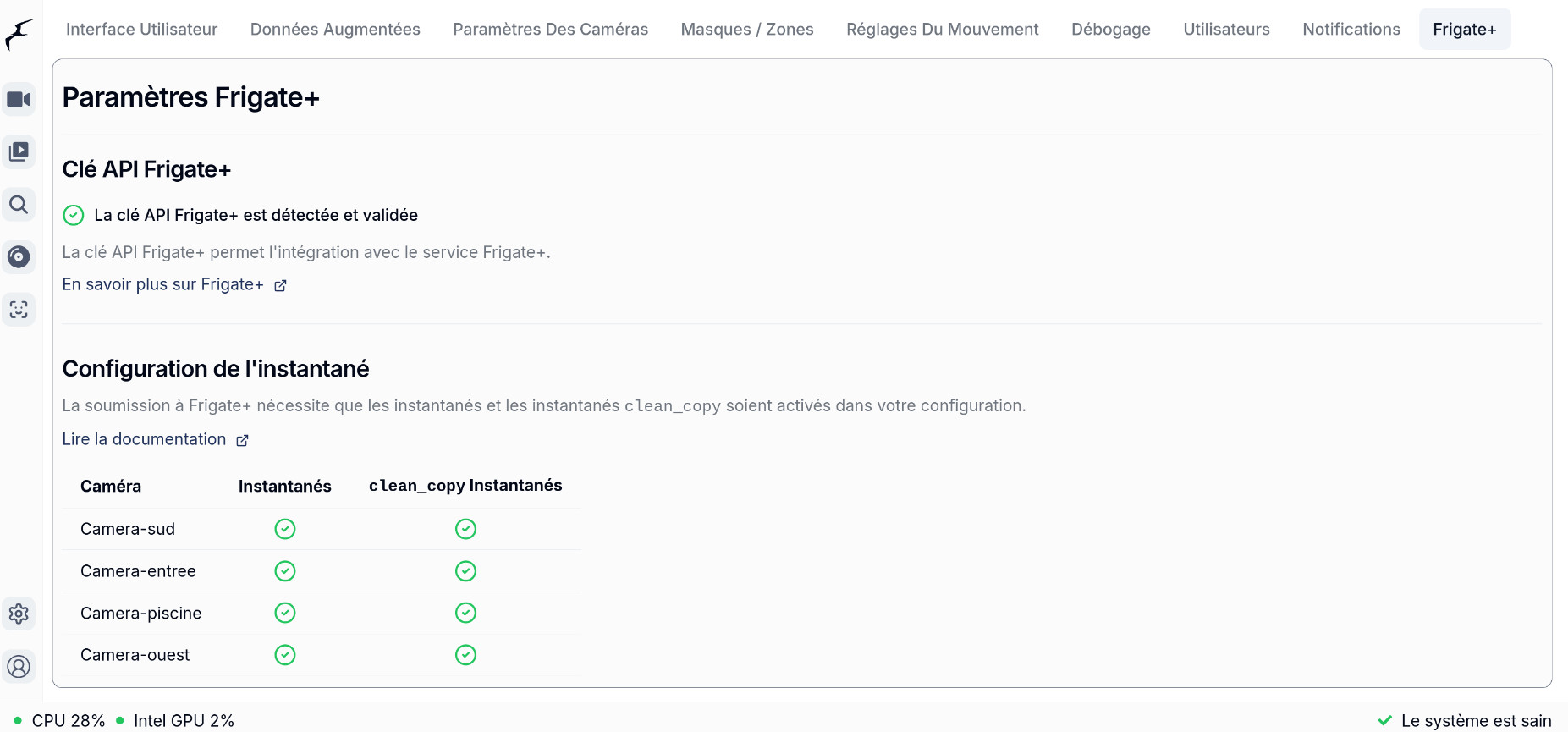Open the review recordings icon in sidebar
Screen dimensions: 1568x732
(x=19, y=152)
